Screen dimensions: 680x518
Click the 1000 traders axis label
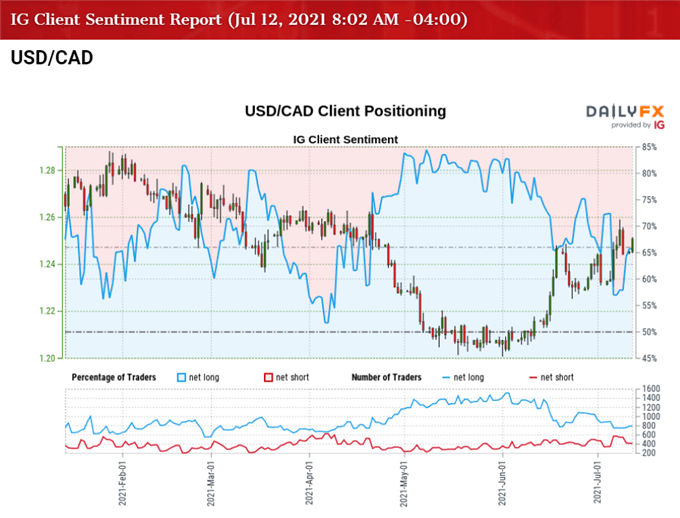point(651,416)
